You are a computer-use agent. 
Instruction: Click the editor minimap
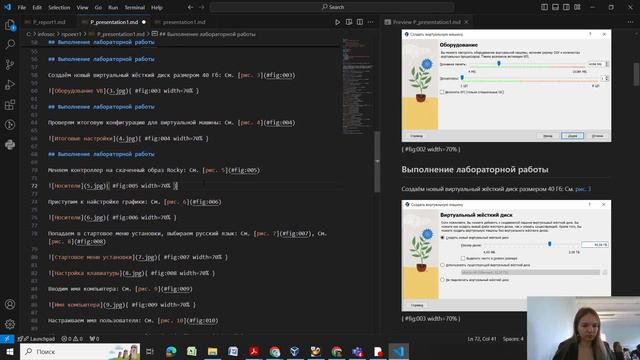(x=357, y=86)
